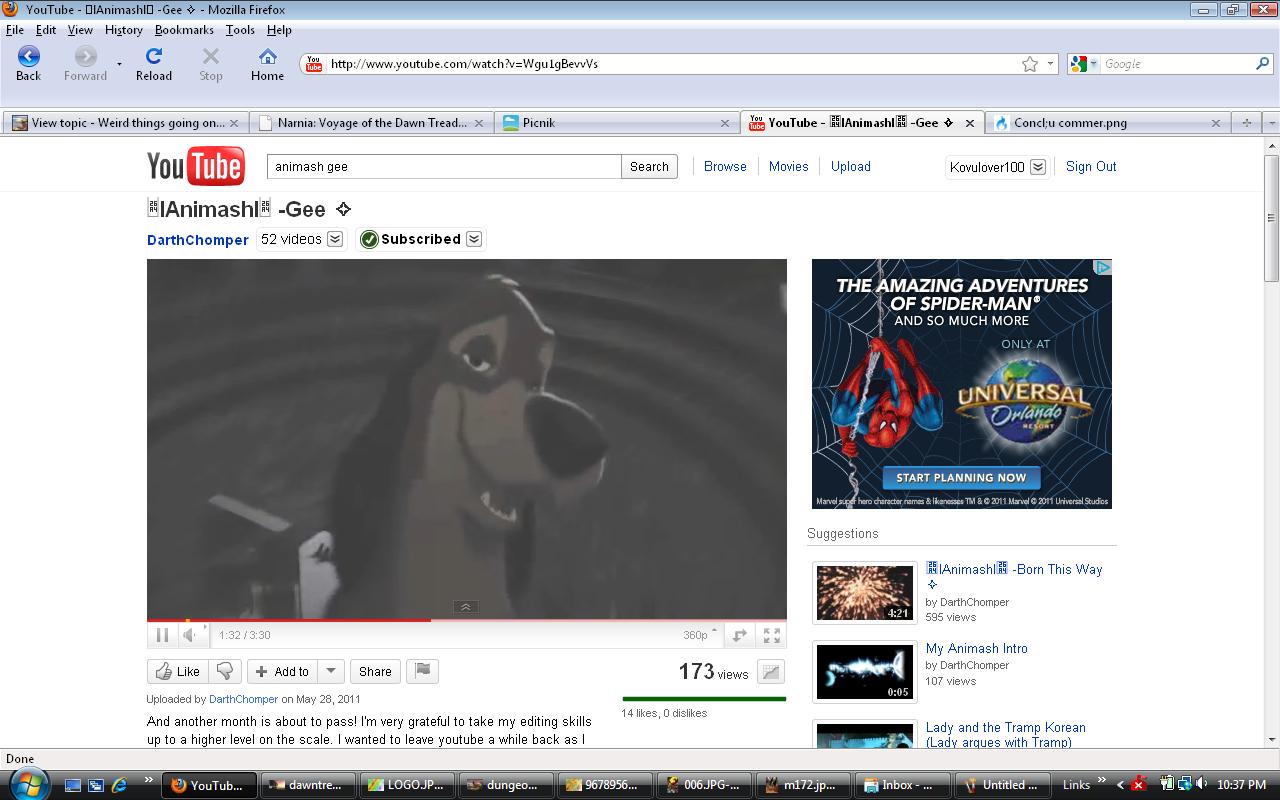Toggle player size expand button
Viewport: 1280px width, 800px height.
(x=740, y=635)
